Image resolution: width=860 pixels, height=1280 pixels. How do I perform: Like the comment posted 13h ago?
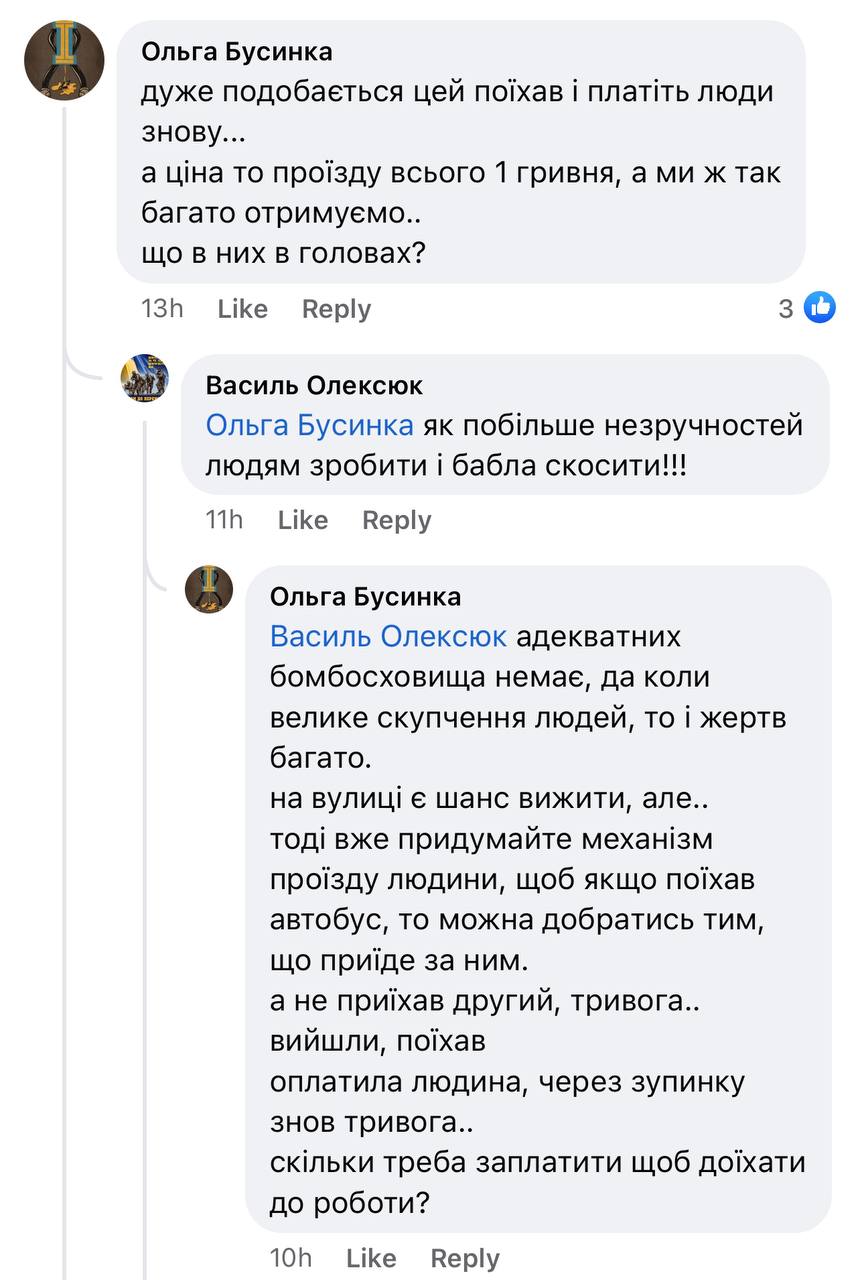(242, 309)
